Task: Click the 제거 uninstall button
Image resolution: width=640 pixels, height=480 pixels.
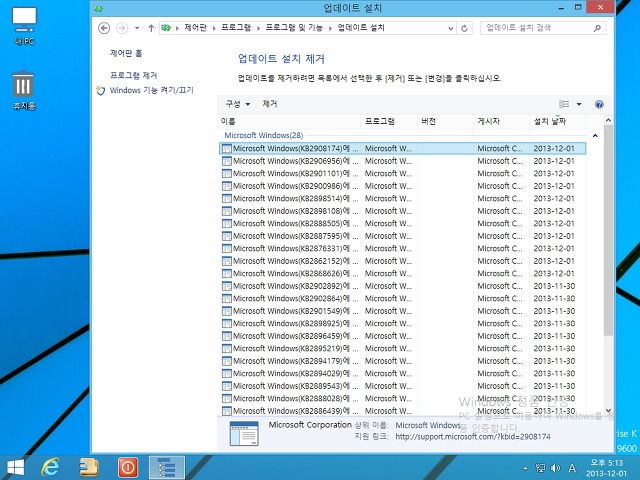Action: (270, 104)
